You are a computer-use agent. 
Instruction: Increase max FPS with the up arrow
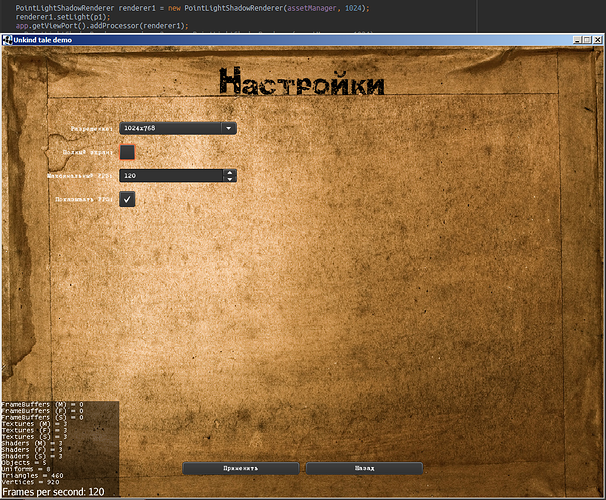230,172
